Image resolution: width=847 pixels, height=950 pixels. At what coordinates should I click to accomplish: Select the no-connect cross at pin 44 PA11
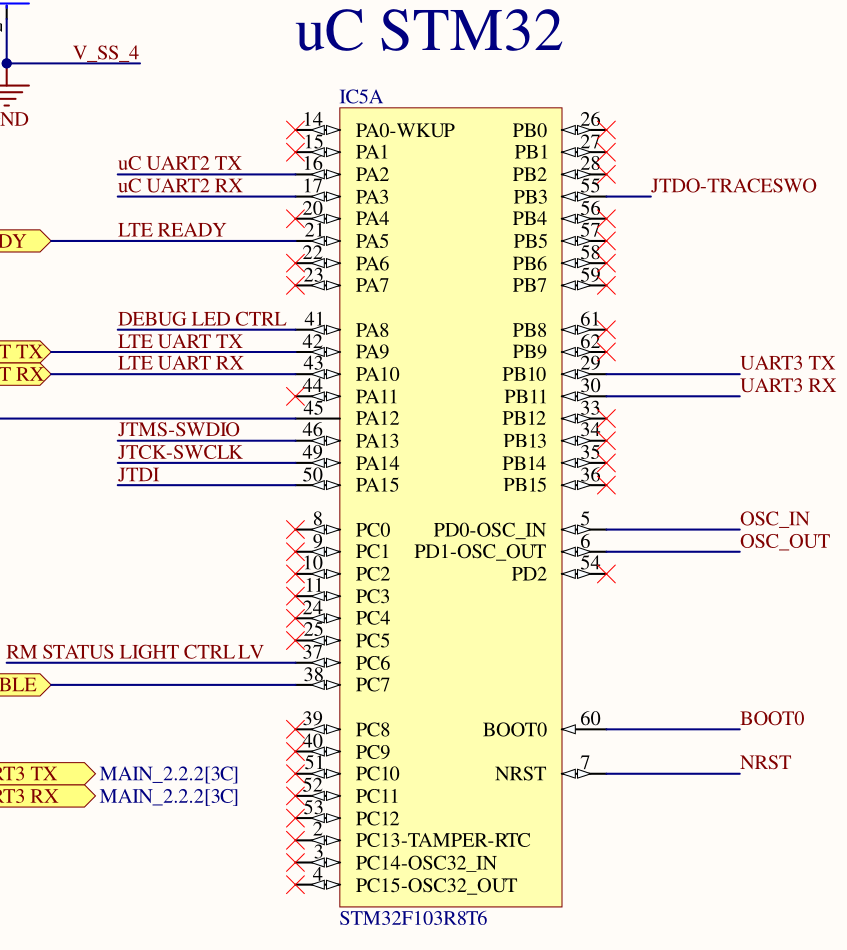(x=296, y=397)
